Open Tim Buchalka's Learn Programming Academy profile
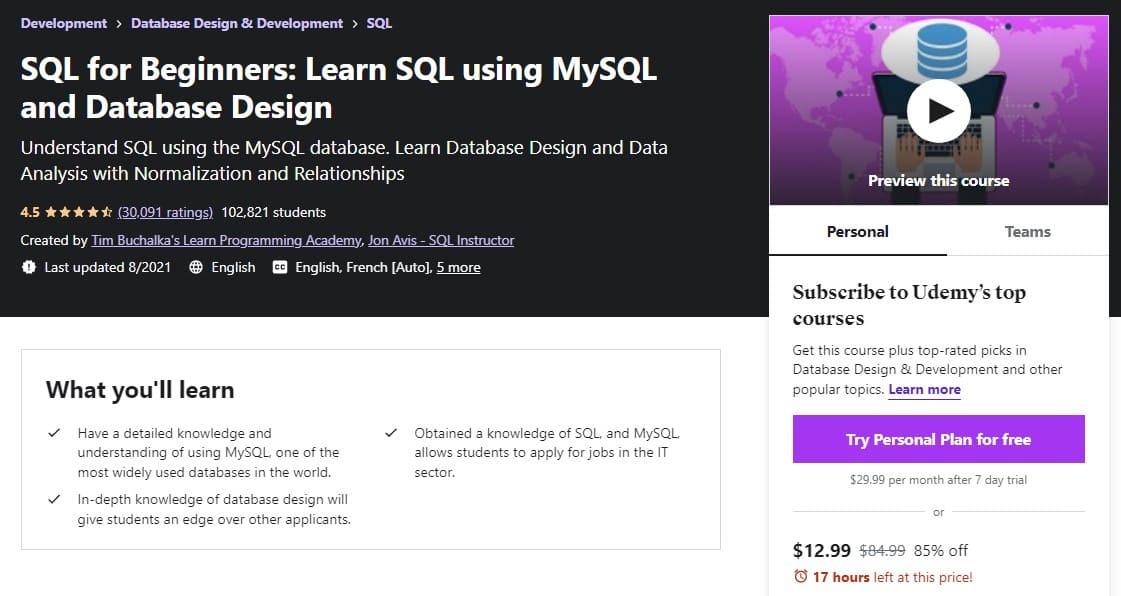 tap(227, 240)
